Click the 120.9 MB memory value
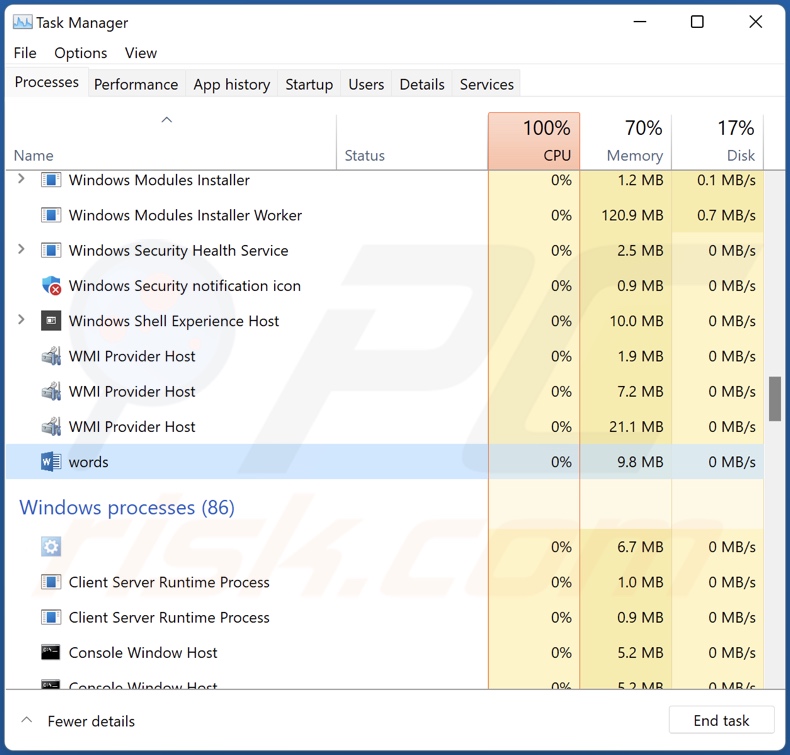Screen dimensions: 790x755 [632, 215]
